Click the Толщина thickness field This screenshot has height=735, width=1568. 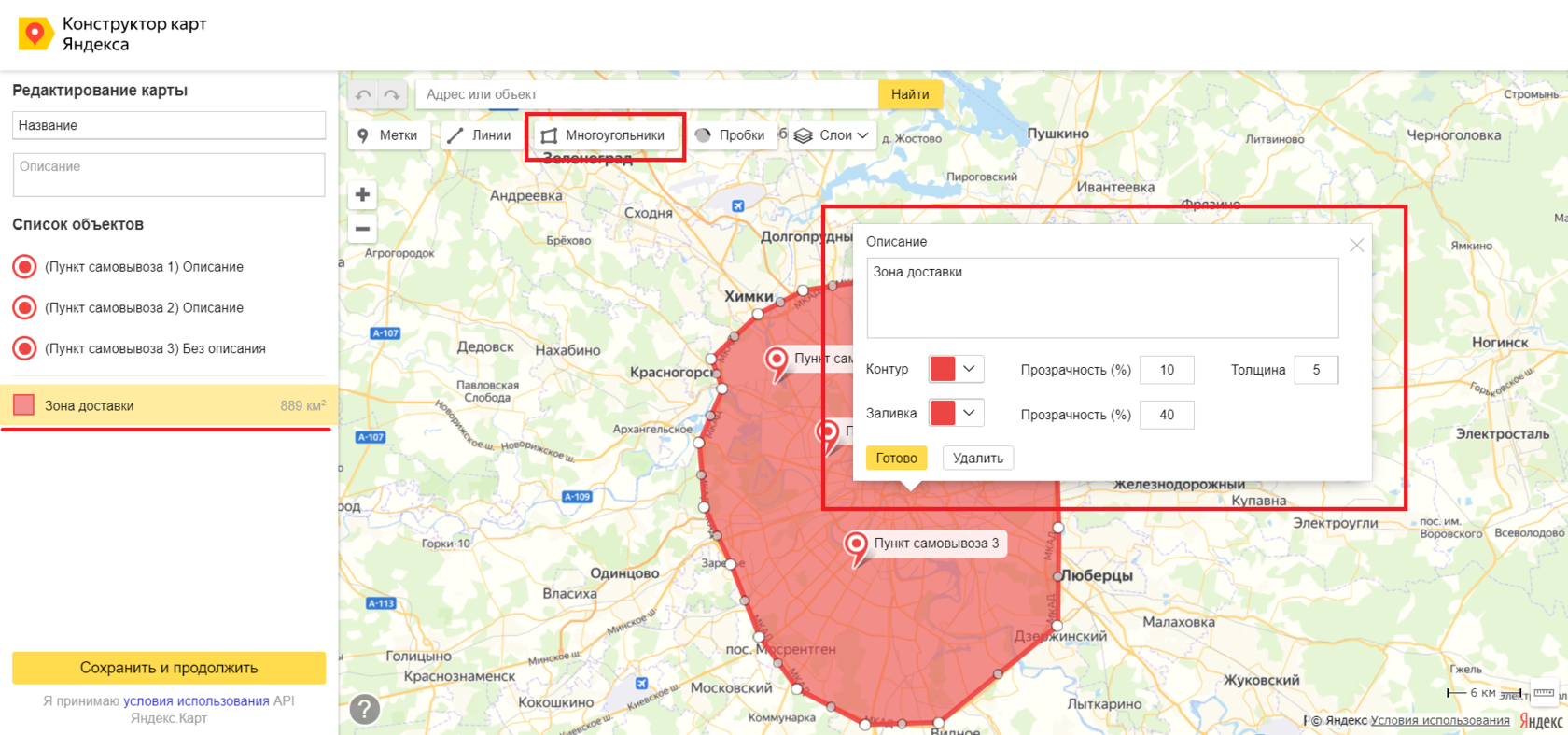click(1316, 370)
